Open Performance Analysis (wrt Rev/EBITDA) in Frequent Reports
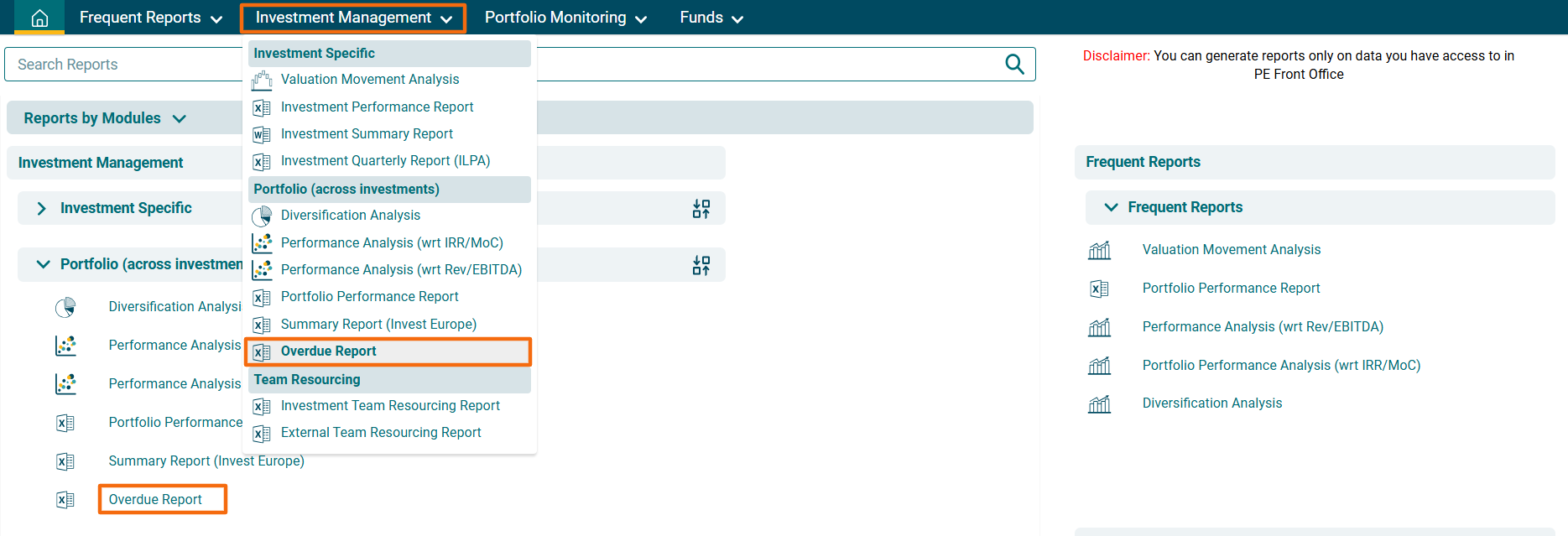1568x536 pixels. point(1262,327)
